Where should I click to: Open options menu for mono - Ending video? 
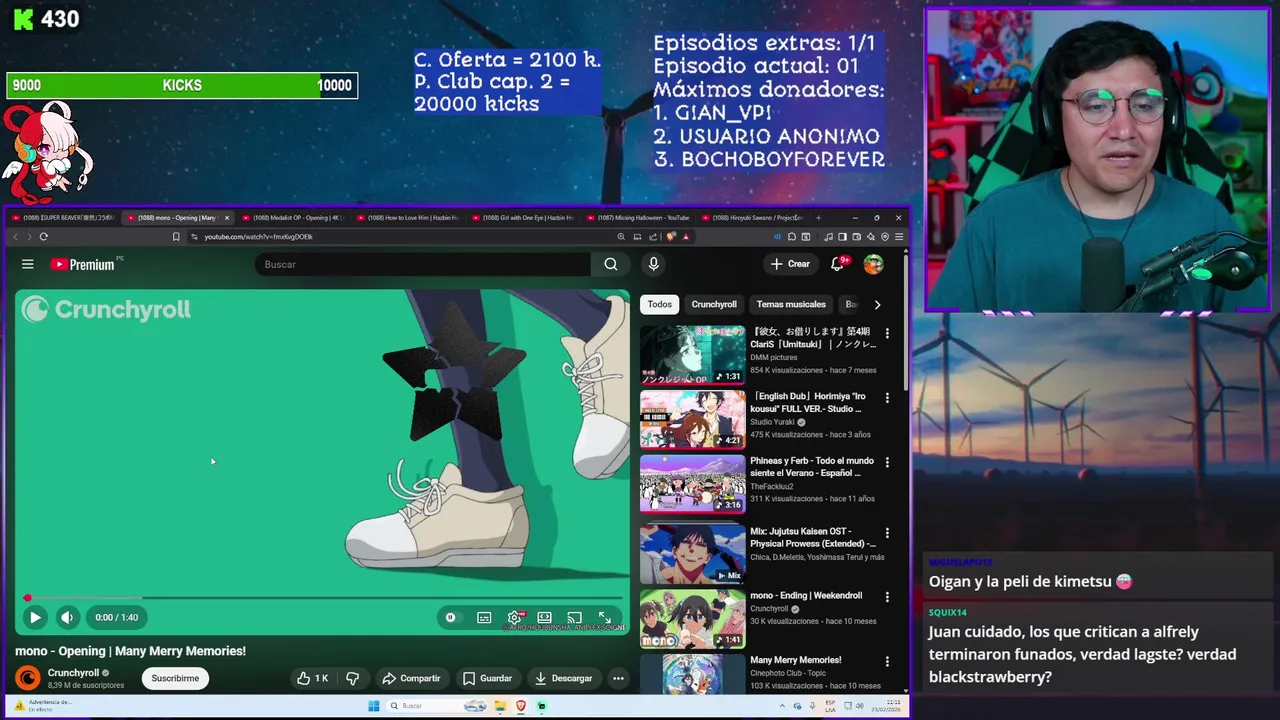pyautogui.click(x=887, y=597)
